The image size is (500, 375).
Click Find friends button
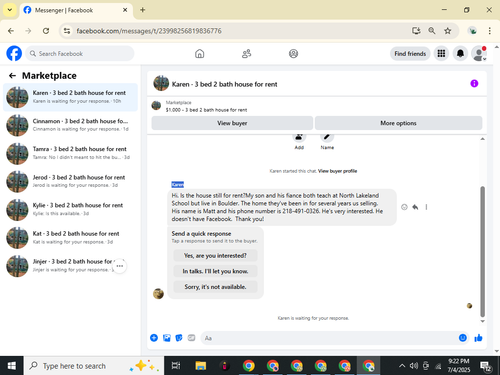pyautogui.click(x=410, y=54)
